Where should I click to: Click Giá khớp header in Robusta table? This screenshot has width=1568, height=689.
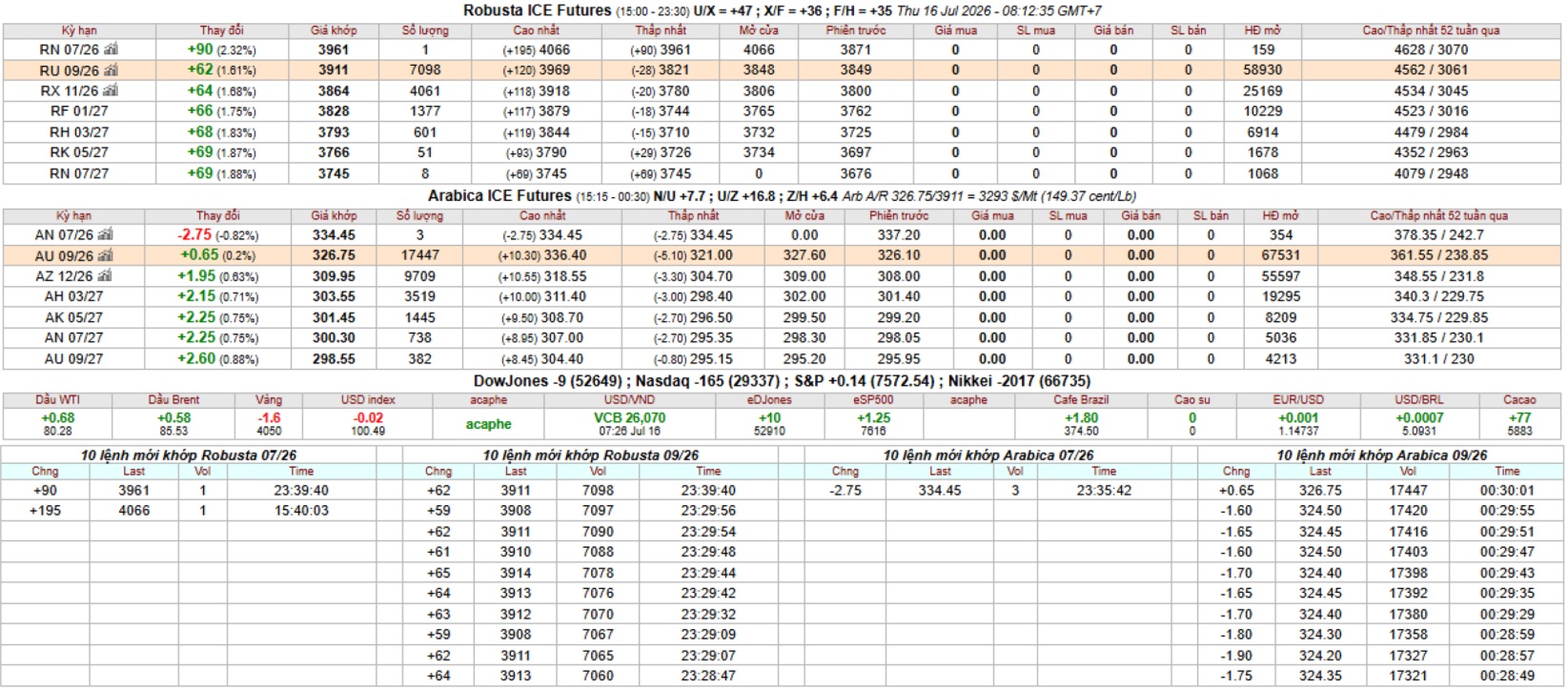(334, 30)
